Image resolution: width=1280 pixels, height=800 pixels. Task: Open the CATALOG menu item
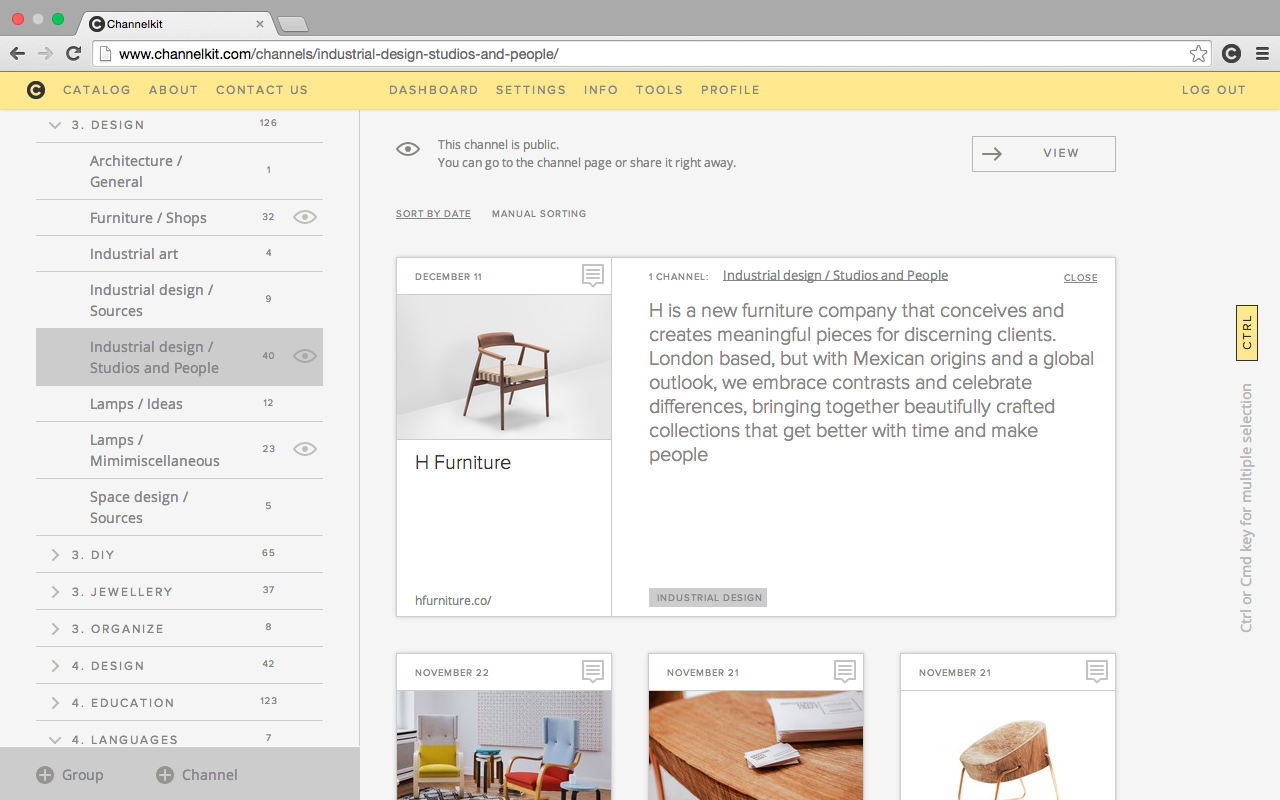point(97,90)
